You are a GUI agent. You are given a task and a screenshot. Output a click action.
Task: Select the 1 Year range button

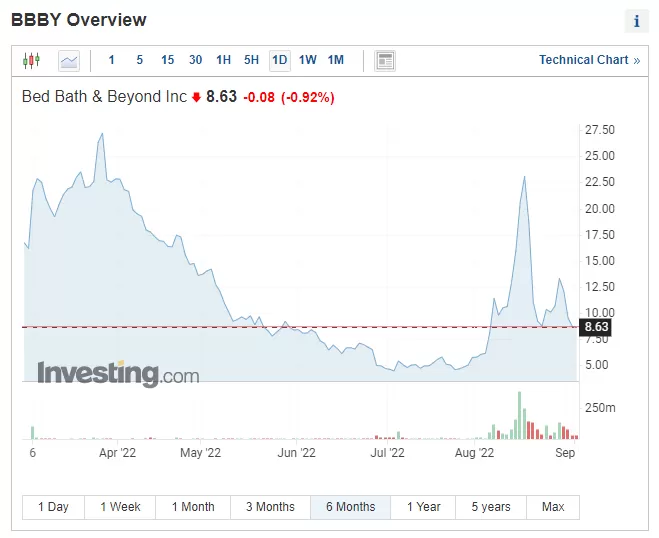(423, 507)
